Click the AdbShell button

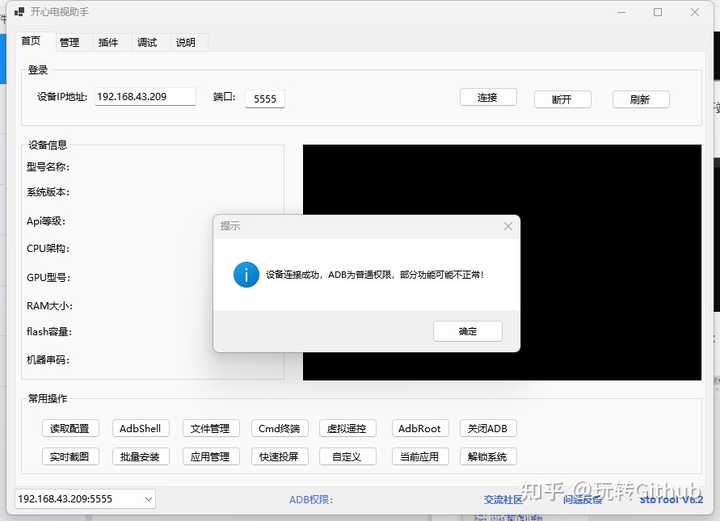point(141,428)
